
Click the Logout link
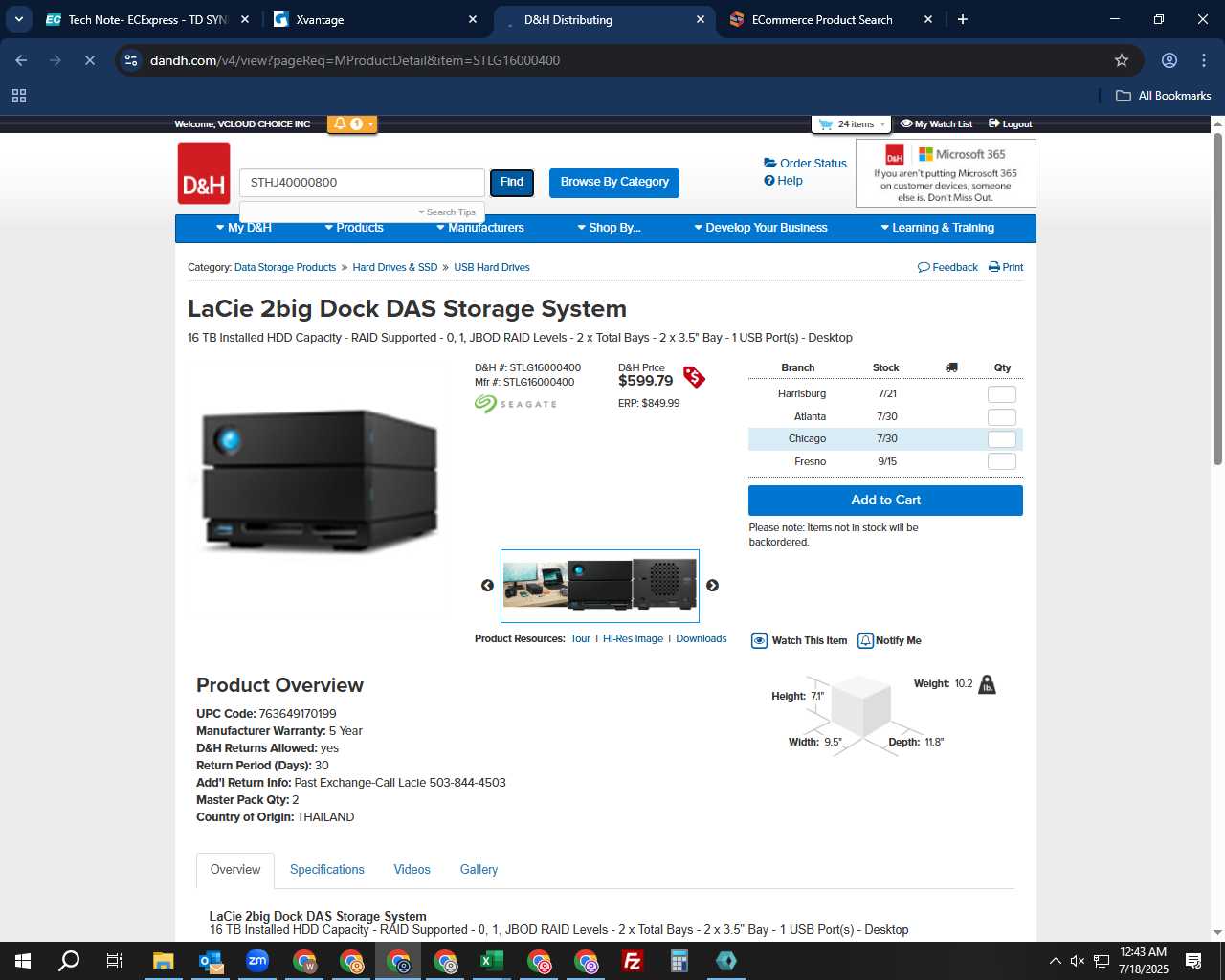(1011, 124)
